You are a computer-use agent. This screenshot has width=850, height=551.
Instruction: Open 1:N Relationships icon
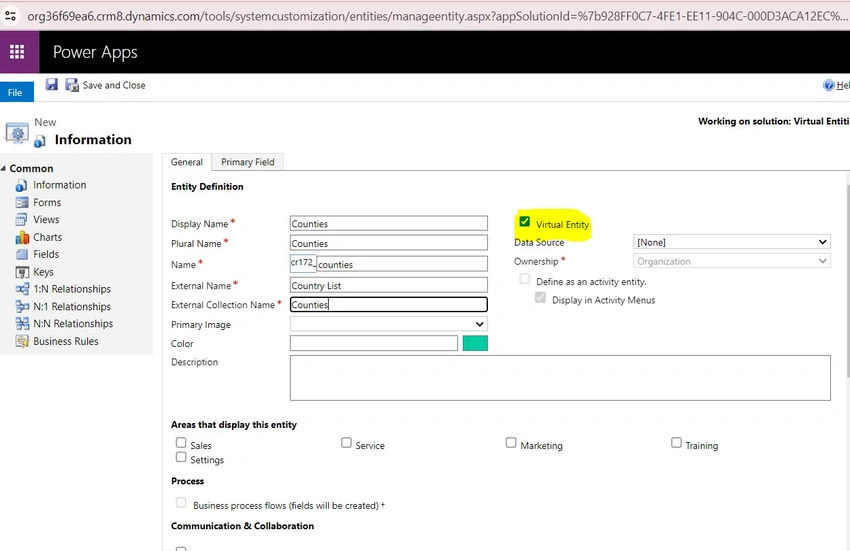[x=22, y=289]
